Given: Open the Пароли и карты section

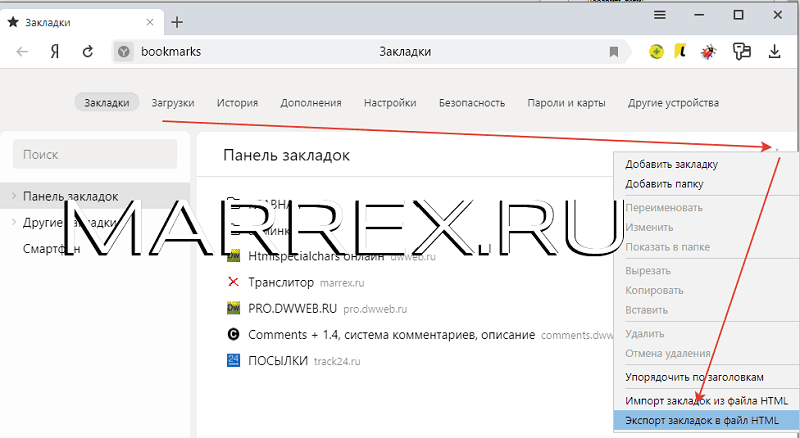Looking at the screenshot, I should pyautogui.click(x=566, y=103).
